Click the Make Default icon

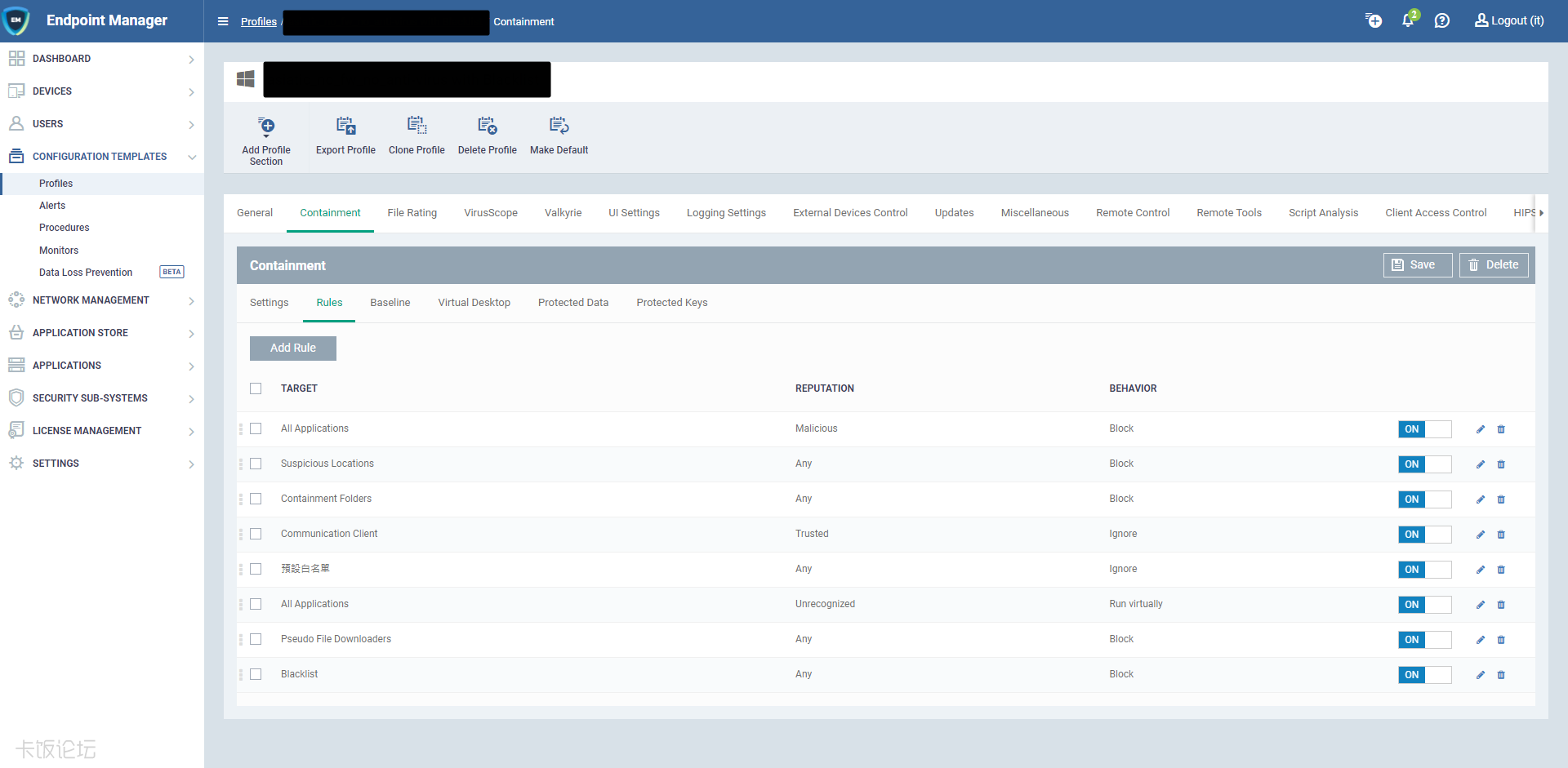click(x=559, y=126)
